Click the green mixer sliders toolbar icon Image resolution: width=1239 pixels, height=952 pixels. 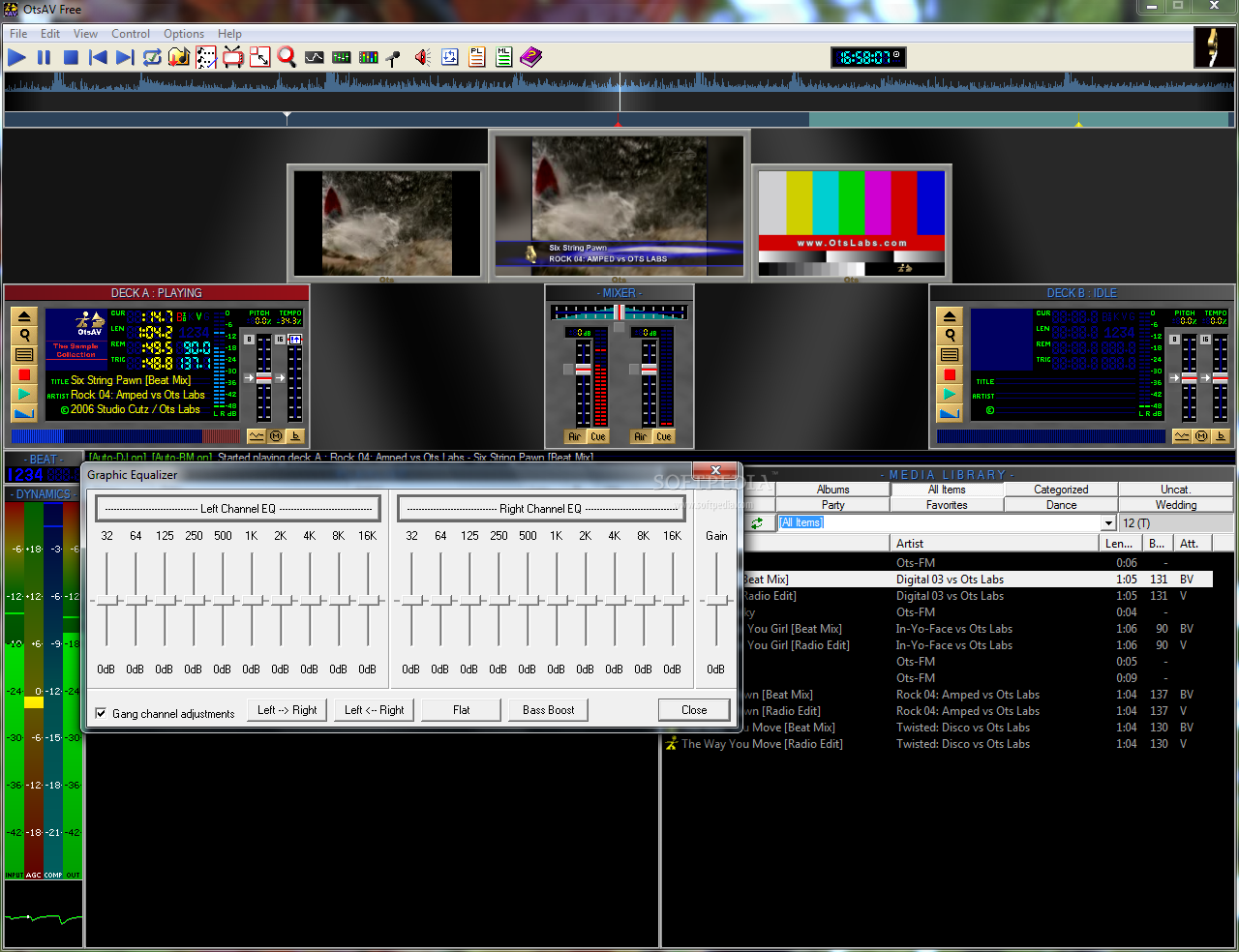coord(342,58)
